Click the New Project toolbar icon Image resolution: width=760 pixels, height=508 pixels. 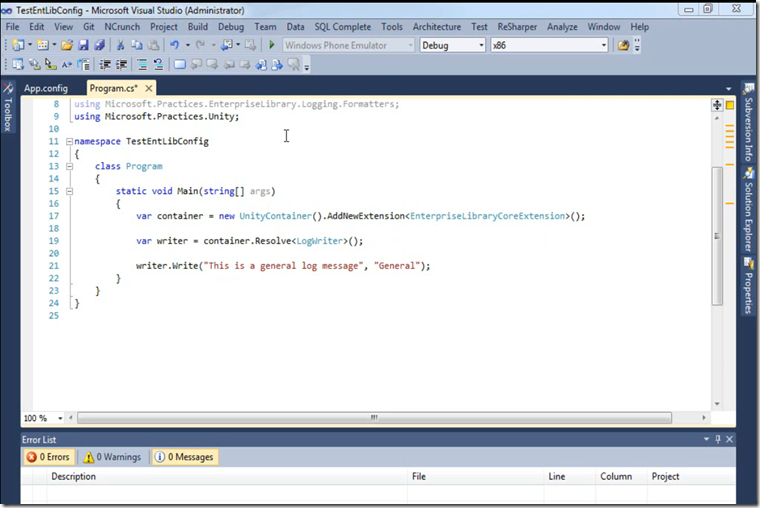coord(18,45)
